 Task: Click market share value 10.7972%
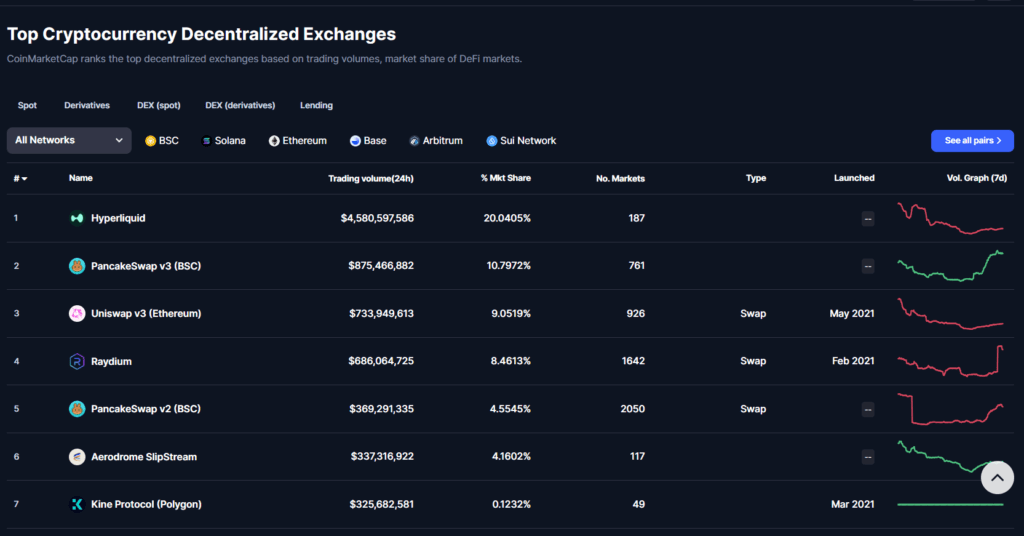click(509, 266)
